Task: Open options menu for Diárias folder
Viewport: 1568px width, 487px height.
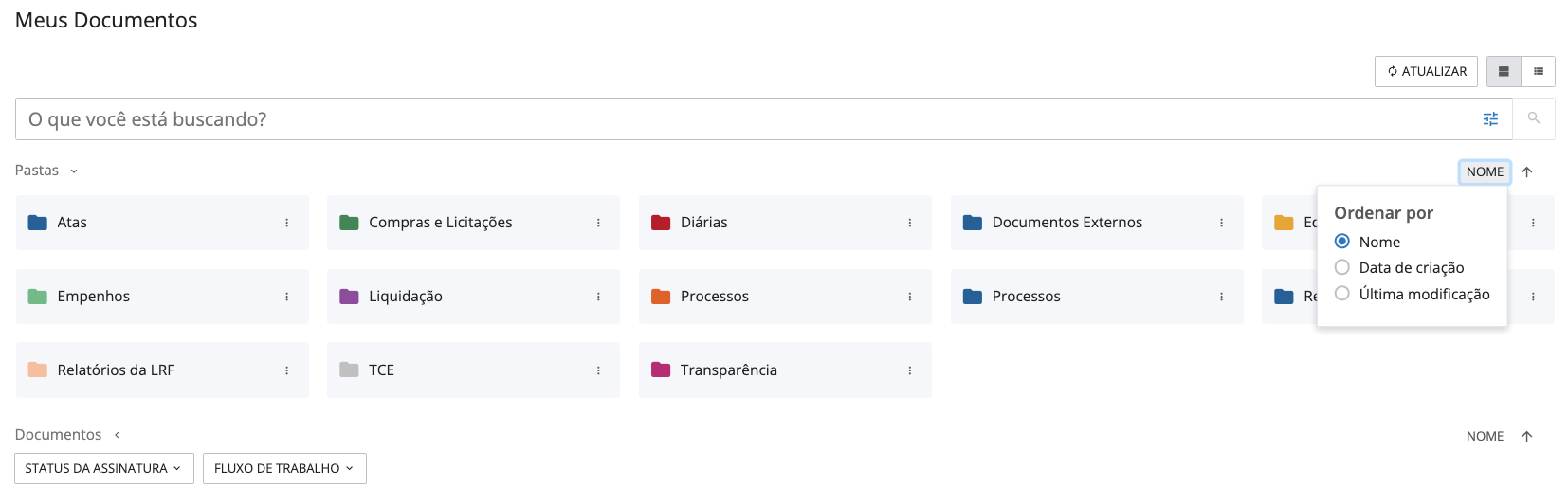Action: 909,223
